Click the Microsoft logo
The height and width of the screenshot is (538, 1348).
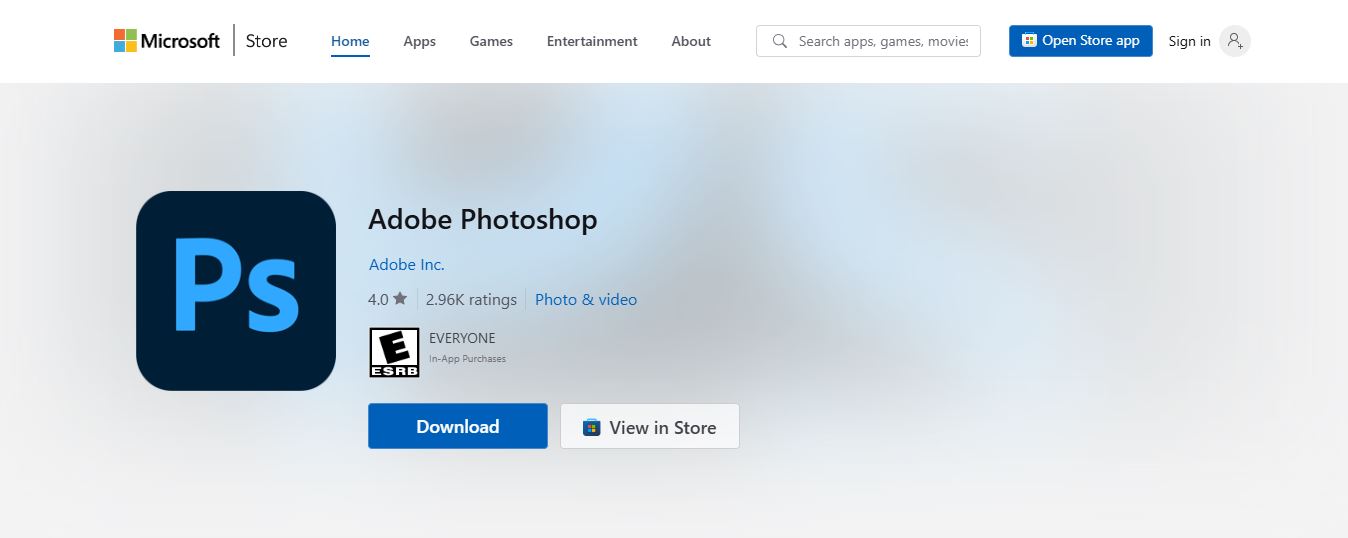tap(167, 40)
